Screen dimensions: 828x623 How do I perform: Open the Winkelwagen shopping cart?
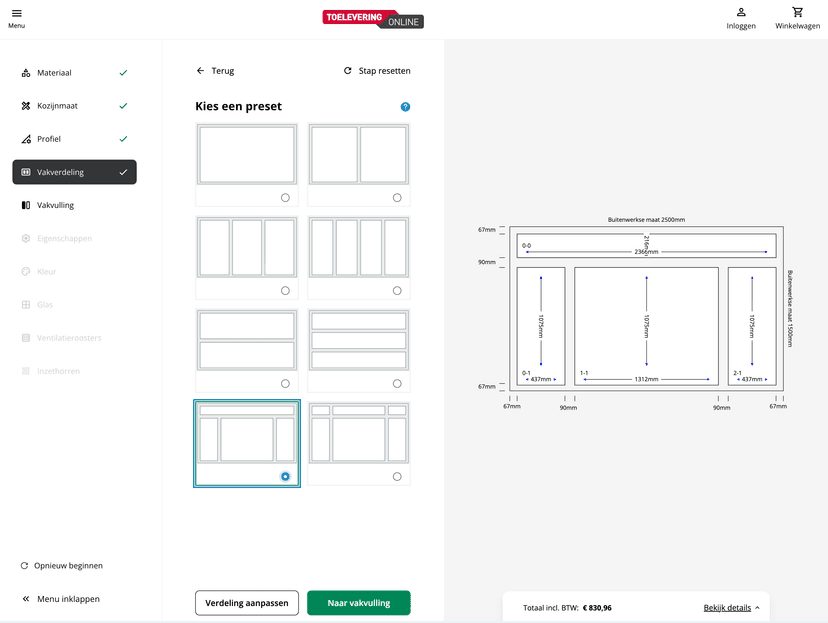coord(797,12)
